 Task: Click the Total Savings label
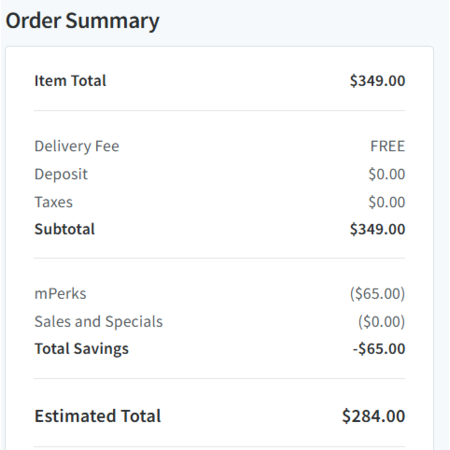click(x=82, y=349)
